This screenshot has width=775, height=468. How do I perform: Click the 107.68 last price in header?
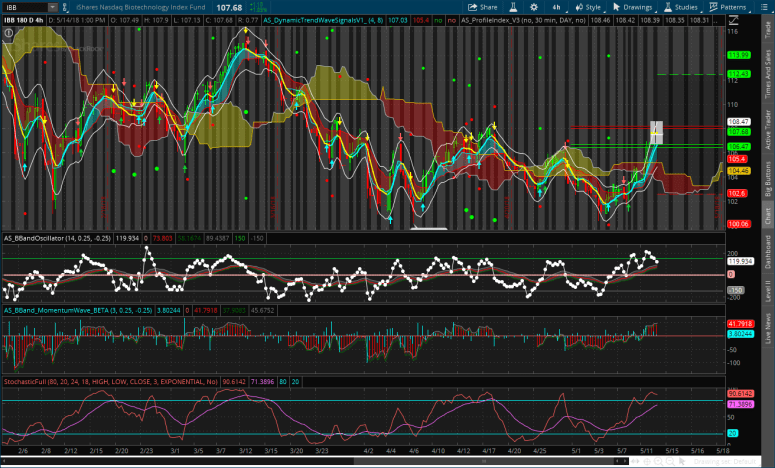pyautogui.click(x=229, y=7)
